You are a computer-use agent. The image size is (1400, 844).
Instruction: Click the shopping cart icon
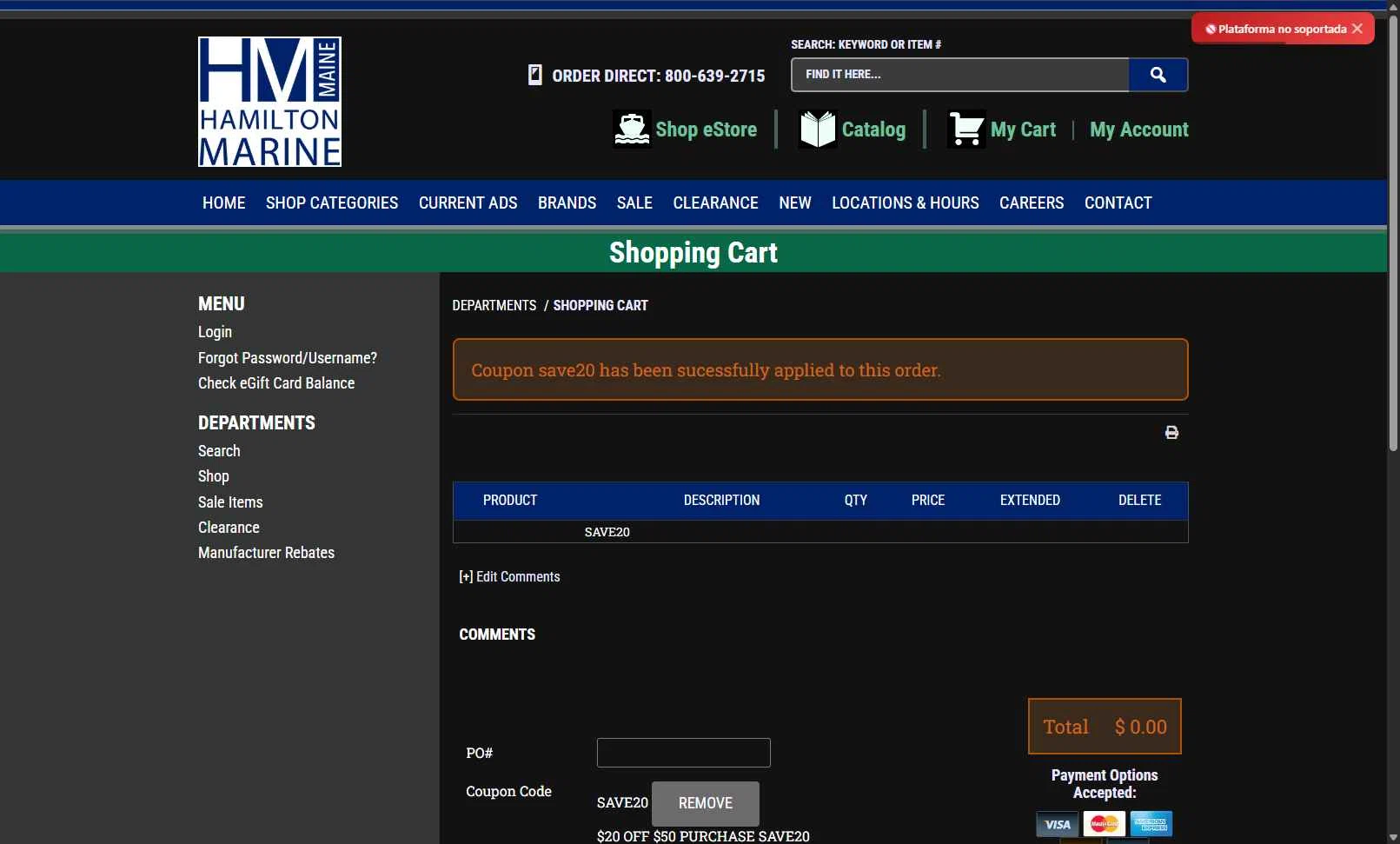[x=966, y=130]
